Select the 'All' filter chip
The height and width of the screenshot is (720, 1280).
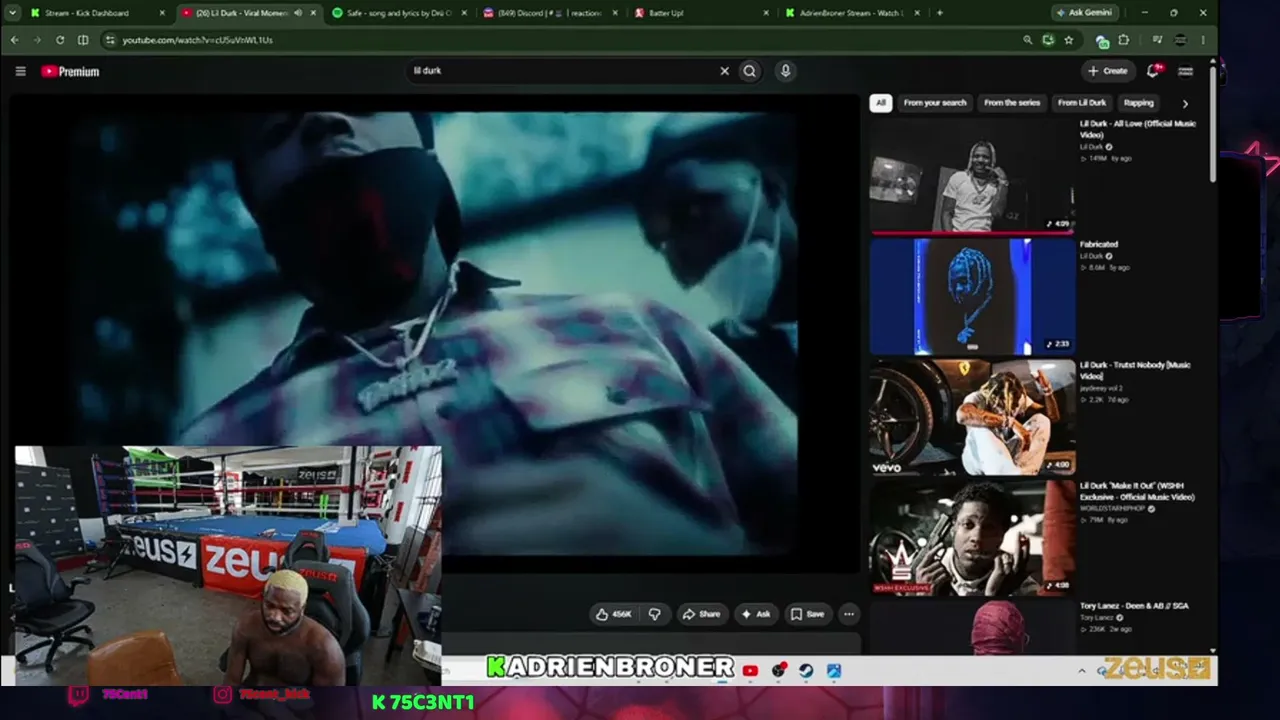click(880, 102)
